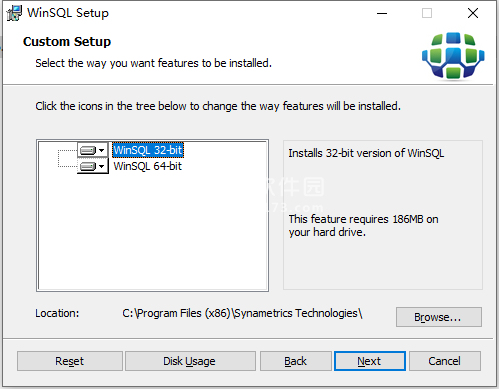Image resolution: width=499 pixels, height=389 pixels.
Task: Click the WinSQL globe logo
Action: click(453, 55)
